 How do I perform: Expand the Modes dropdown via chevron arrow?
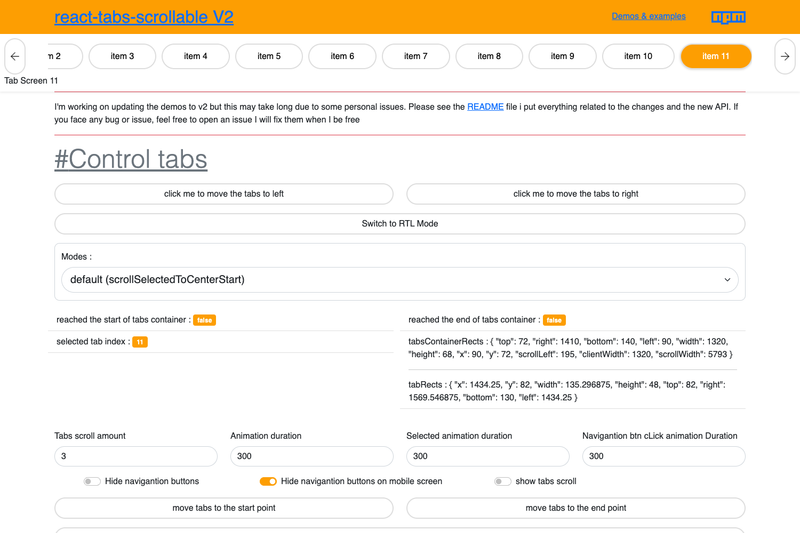click(x=727, y=280)
